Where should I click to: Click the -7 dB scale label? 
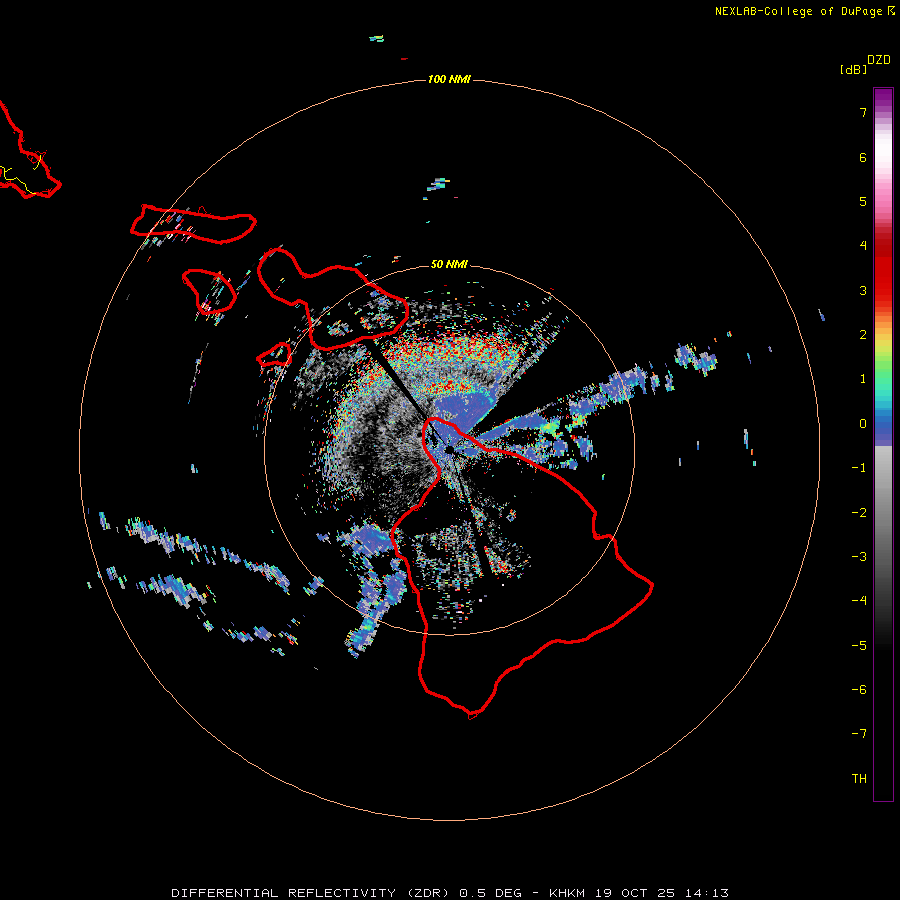[859, 734]
